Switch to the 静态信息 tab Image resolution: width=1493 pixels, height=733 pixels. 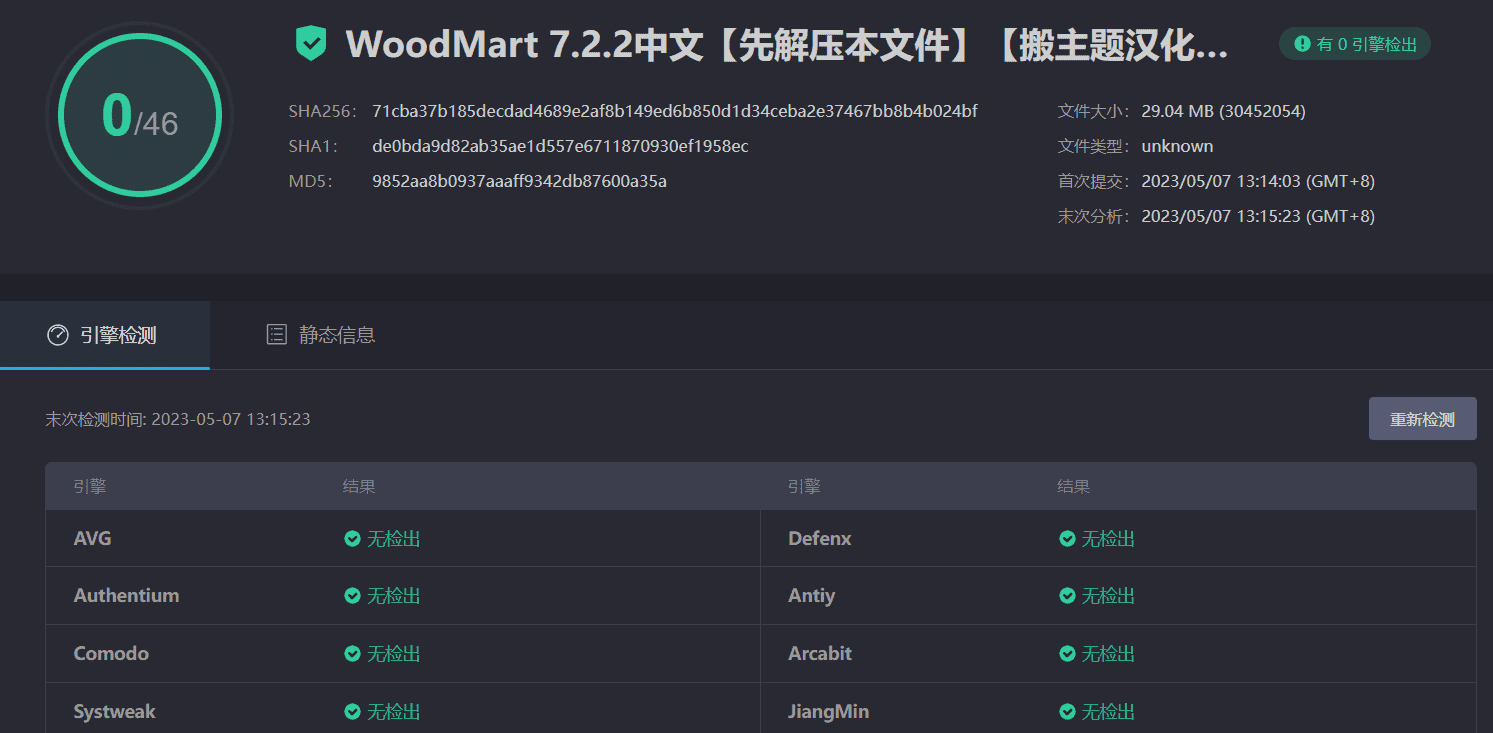click(320, 335)
